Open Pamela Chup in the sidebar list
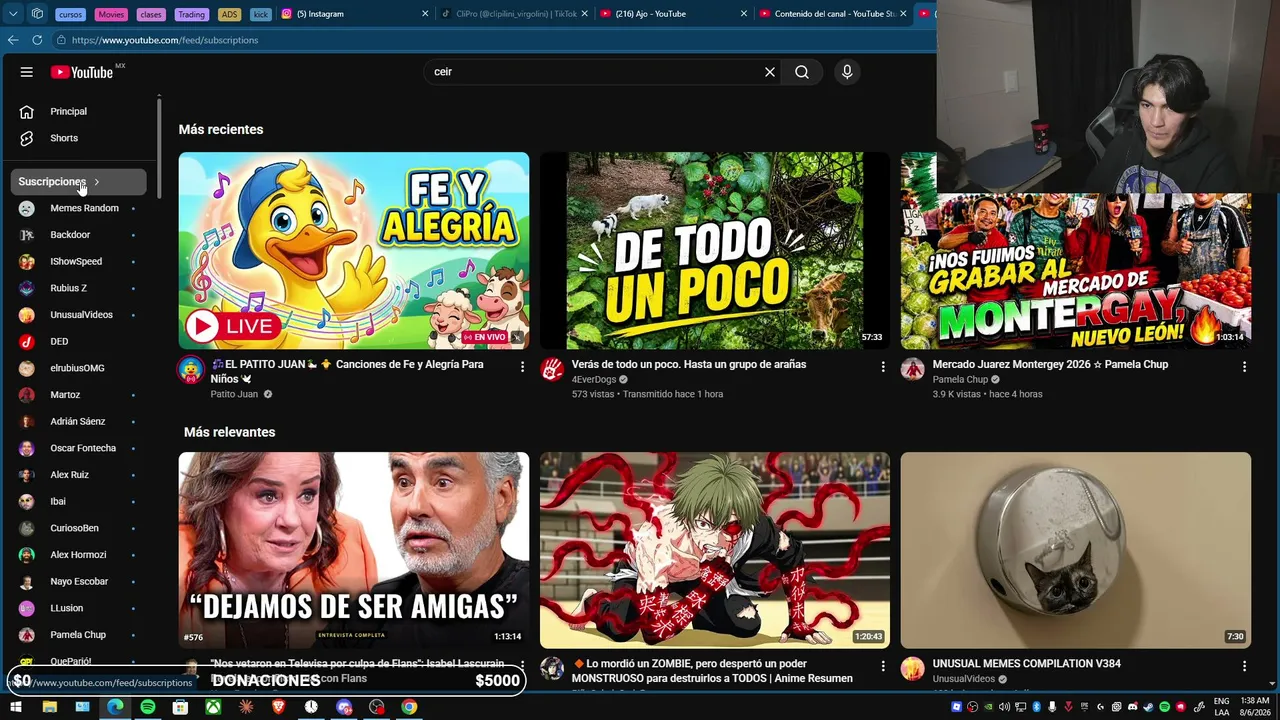 point(79,635)
